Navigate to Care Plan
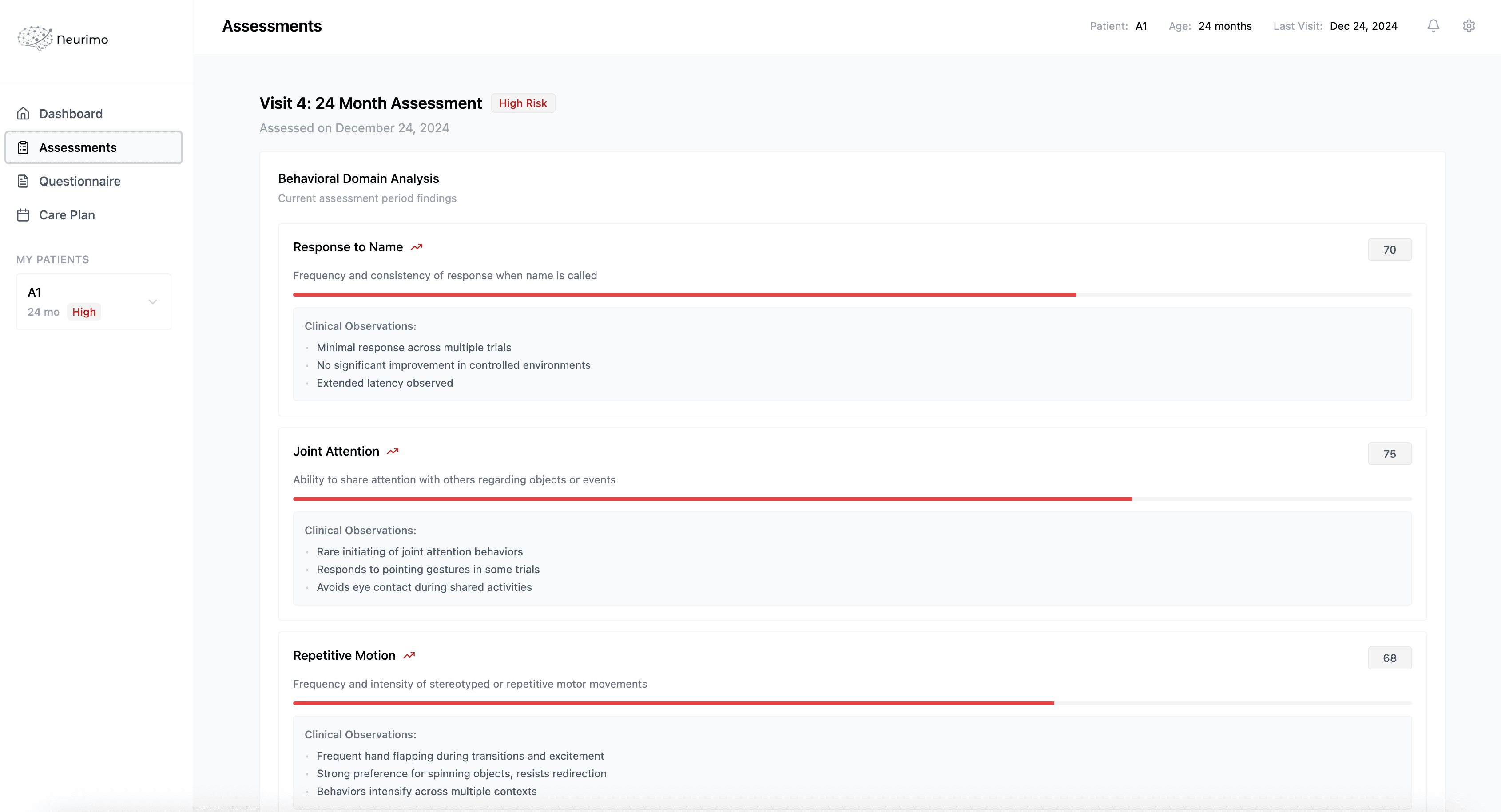The height and width of the screenshot is (812, 1501). coord(67,215)
